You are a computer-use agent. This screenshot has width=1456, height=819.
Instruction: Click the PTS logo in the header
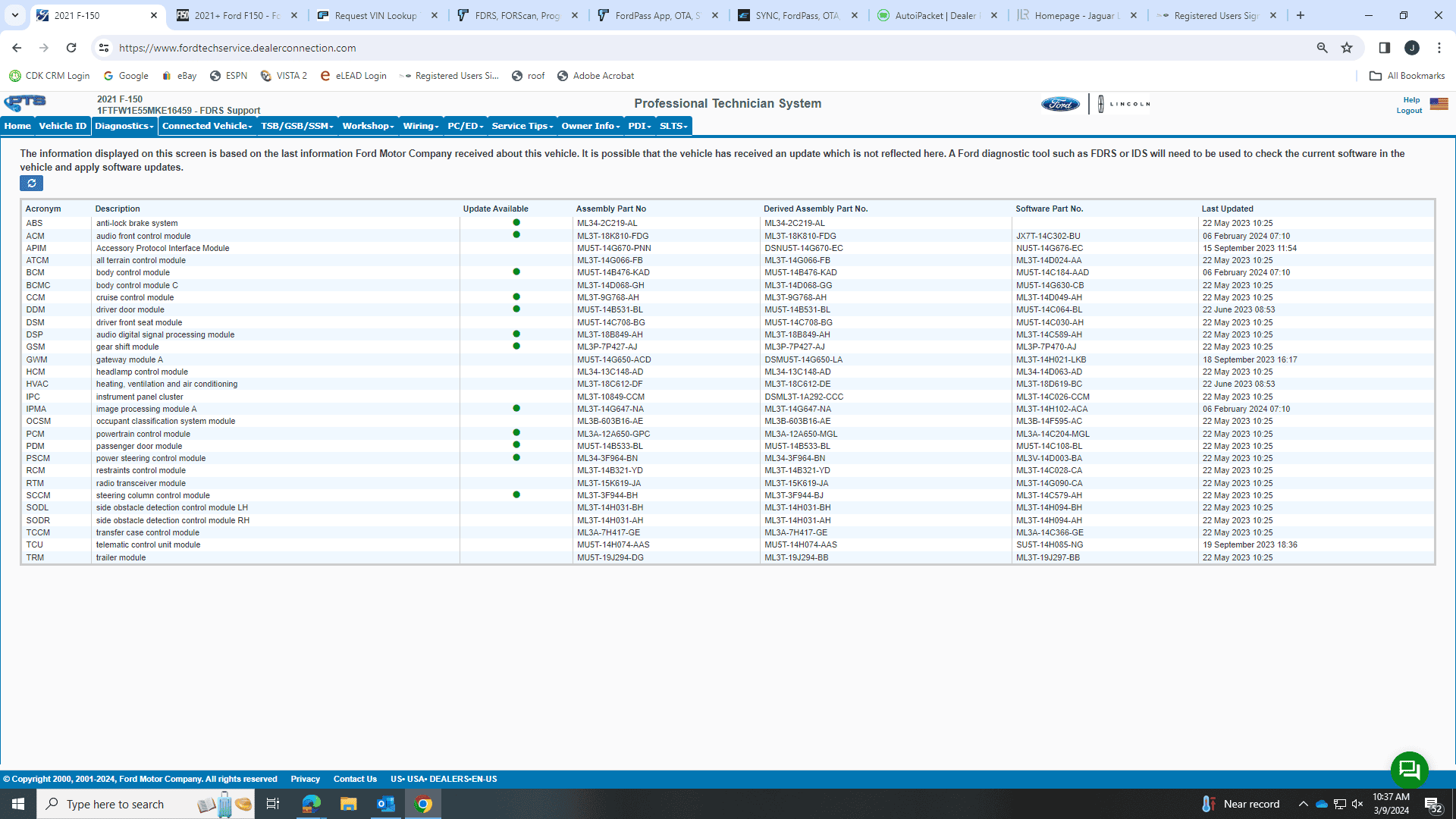25,103
